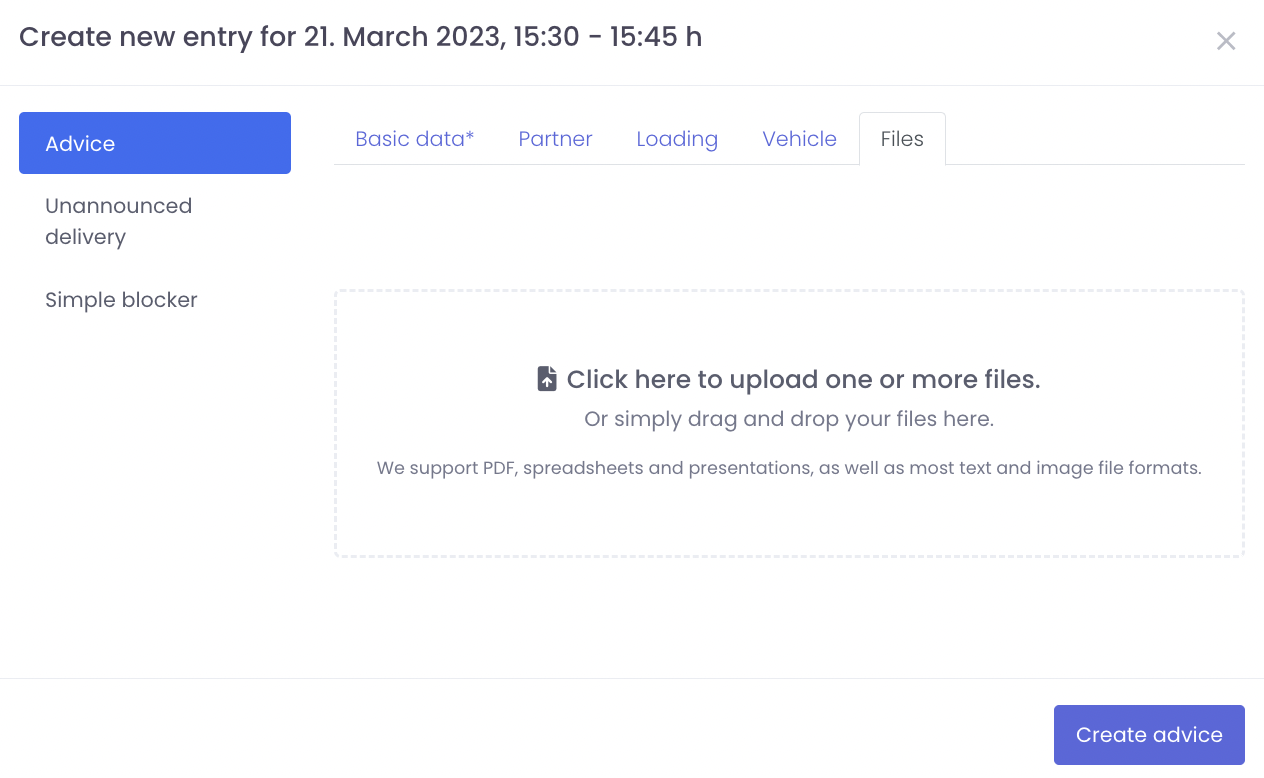Open the Partner tab
Screen dimensions: 1264x778
tap(555, 139)
